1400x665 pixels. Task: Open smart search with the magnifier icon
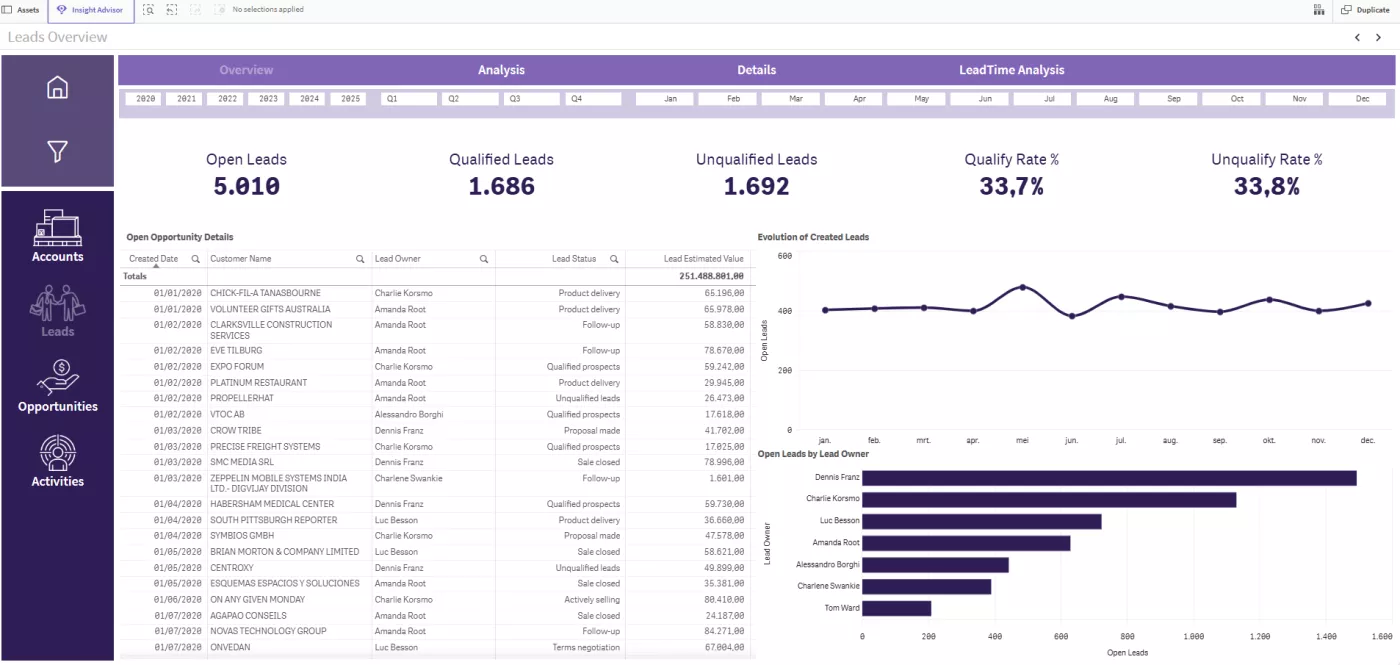coord(148,10)
